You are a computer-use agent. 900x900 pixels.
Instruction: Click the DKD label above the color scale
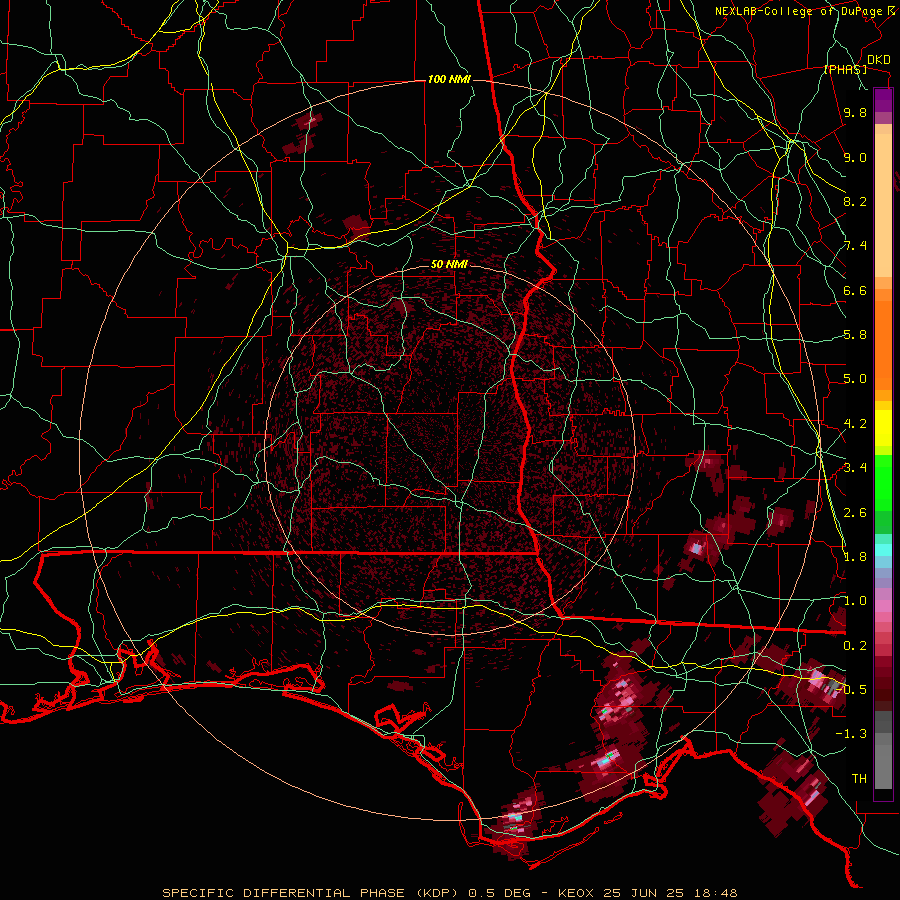878,60
